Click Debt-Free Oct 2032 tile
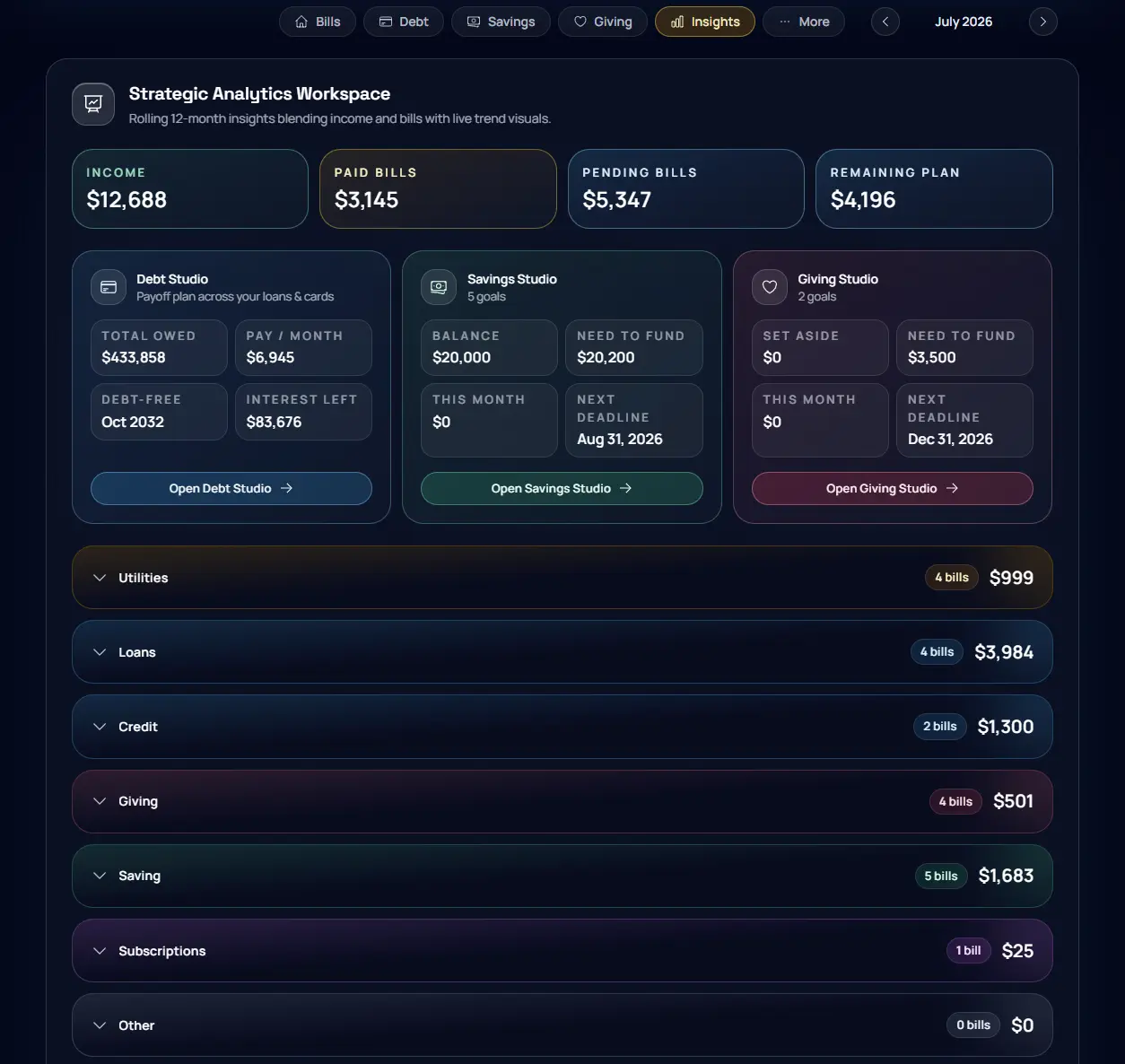This screenshot has width=1125, height=1064. tap(159, 412)
